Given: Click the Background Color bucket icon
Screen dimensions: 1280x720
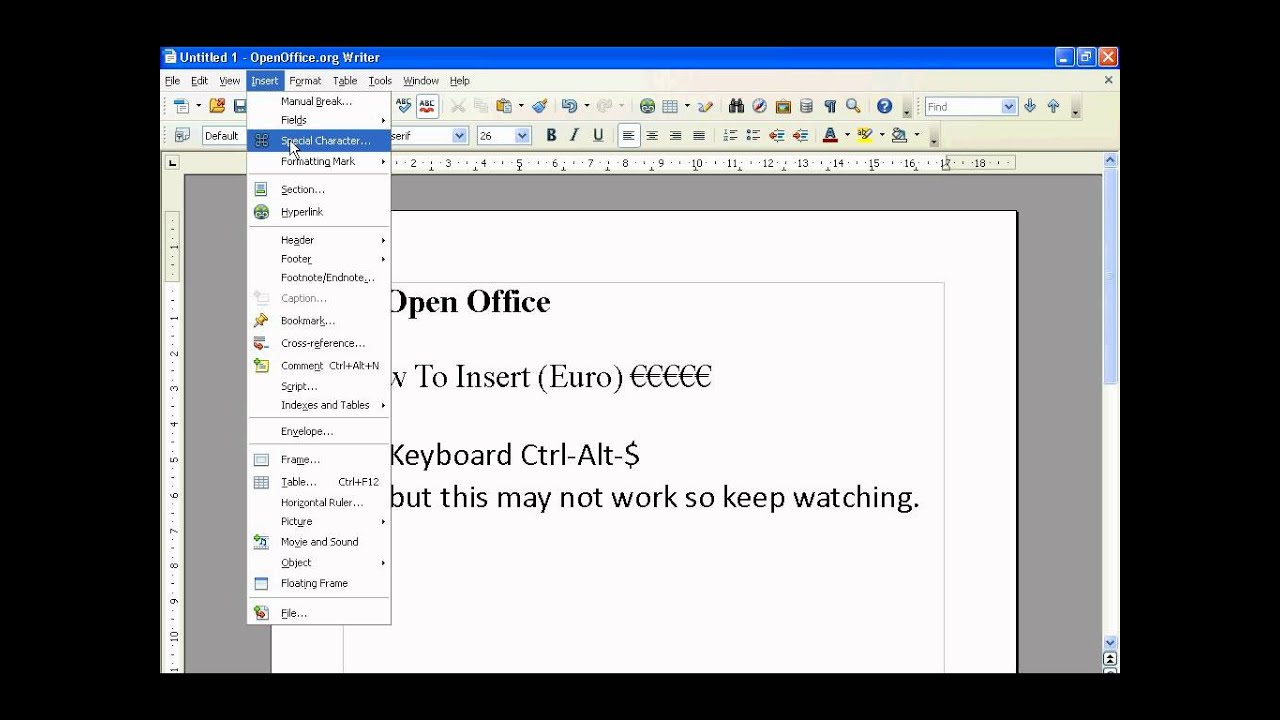Looking at the screenshot, I should click(900, 135).
